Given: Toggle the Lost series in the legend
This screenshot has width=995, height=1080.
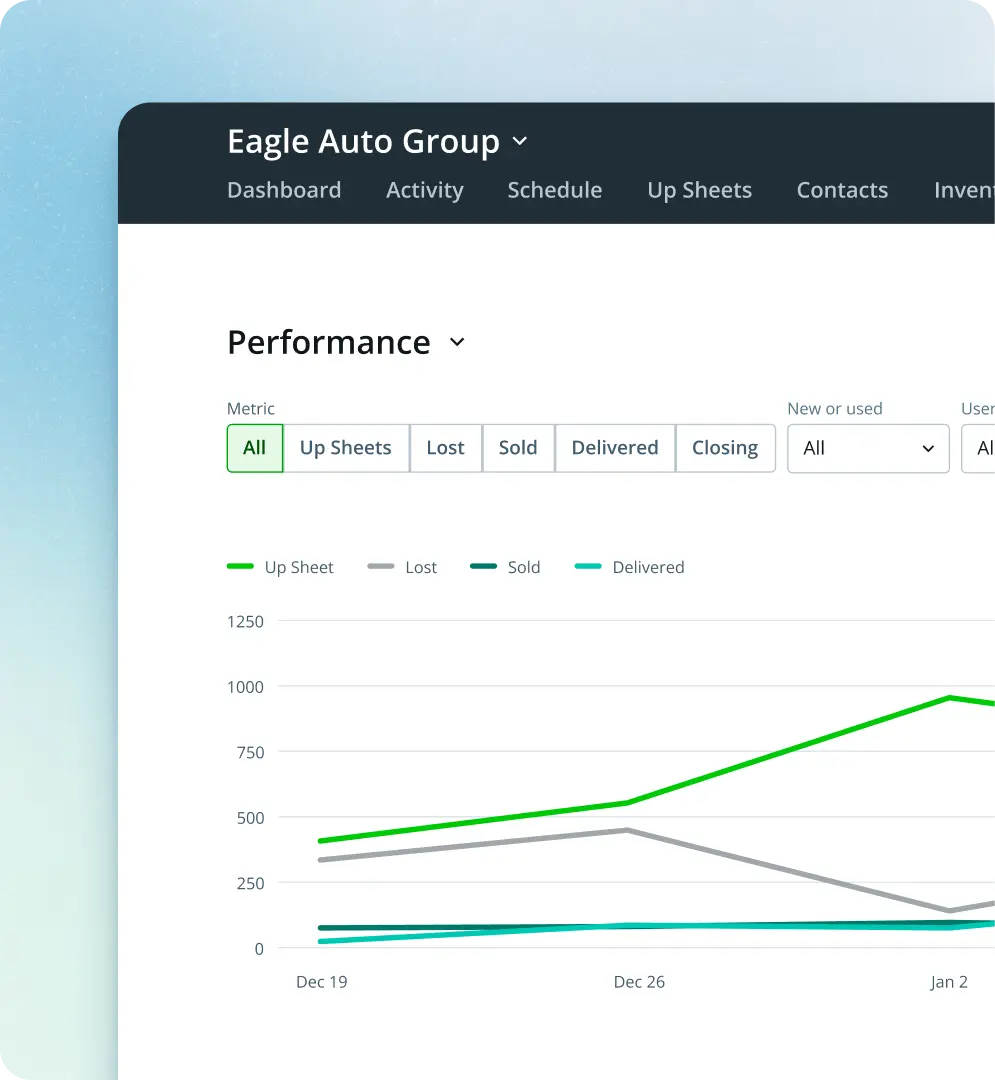Looking at the screenshot, I should 380,567.
